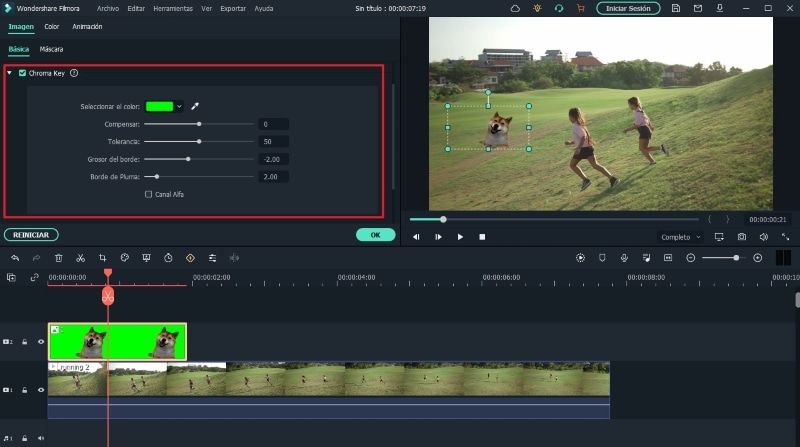Confirm with the OK button
Viewport: 800px width, 447px height.
376,235
